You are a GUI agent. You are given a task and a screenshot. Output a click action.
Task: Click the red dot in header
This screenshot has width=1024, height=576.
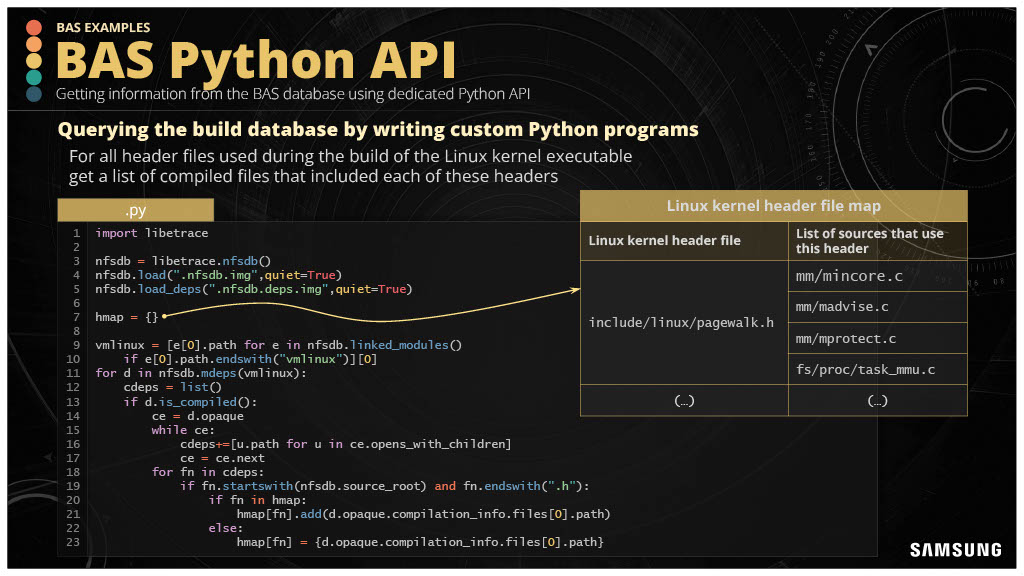[34, 27]
